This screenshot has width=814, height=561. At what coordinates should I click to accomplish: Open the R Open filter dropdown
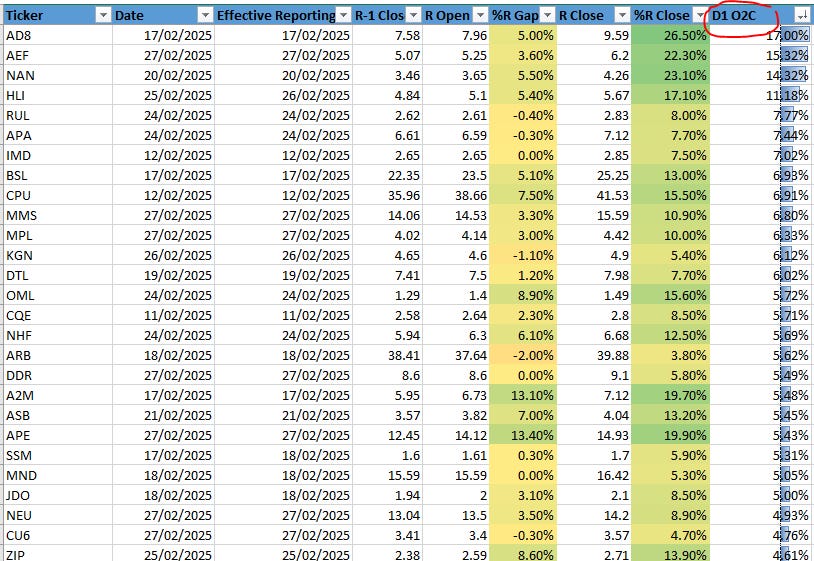point(481,16)
